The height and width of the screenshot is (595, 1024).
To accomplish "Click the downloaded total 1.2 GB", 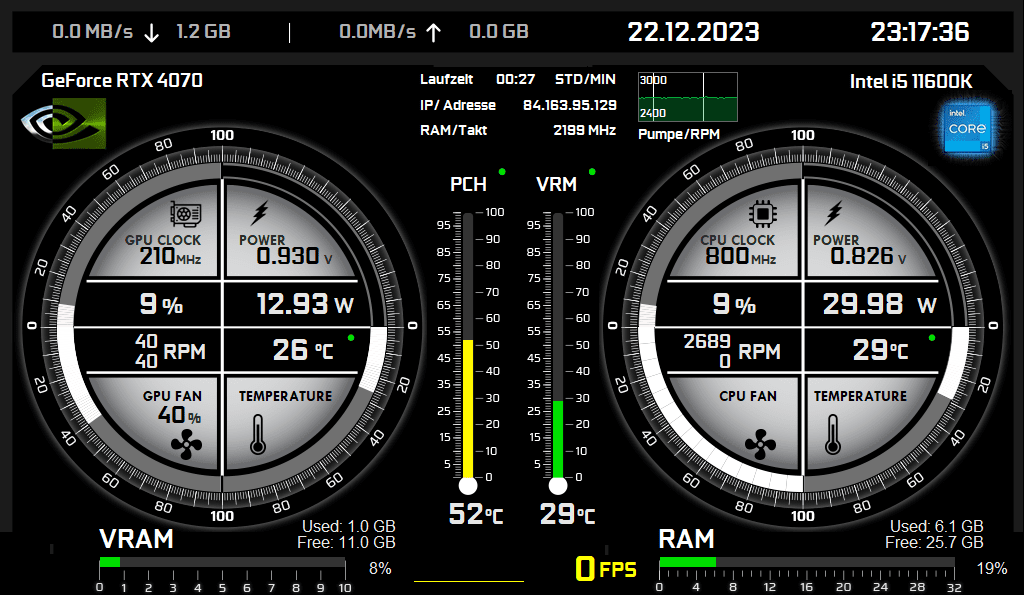I will pos(203,31).
